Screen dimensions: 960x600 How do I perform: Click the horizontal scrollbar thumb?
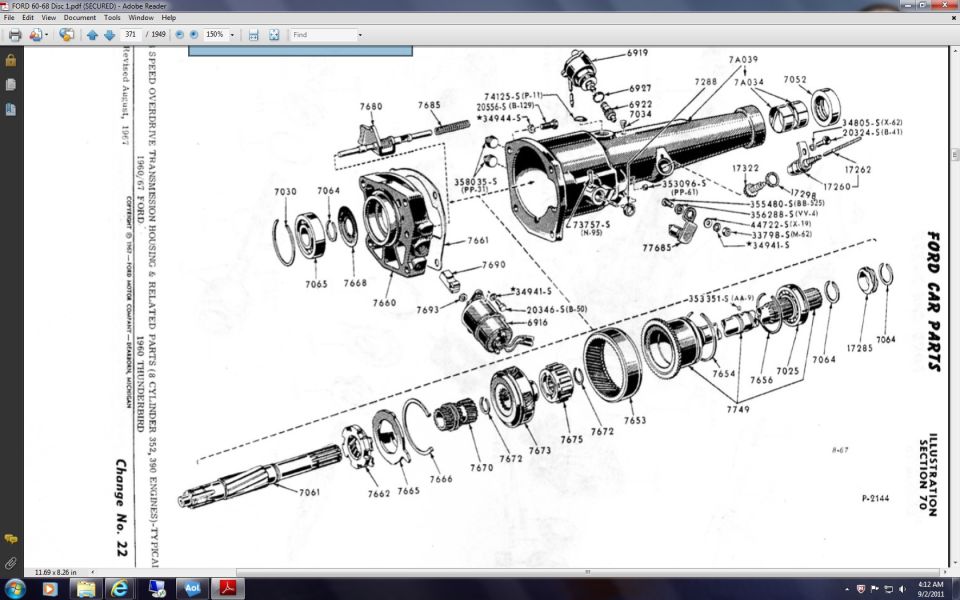(x=587, y=572)
